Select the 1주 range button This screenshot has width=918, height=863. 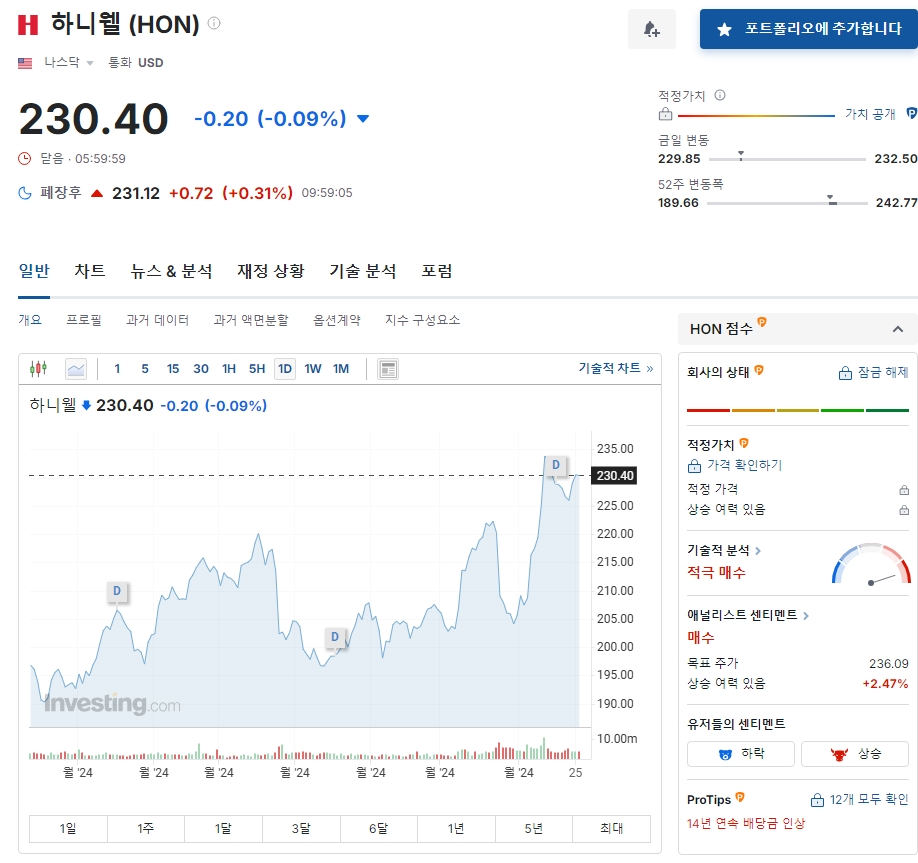(x=146, y=828)
